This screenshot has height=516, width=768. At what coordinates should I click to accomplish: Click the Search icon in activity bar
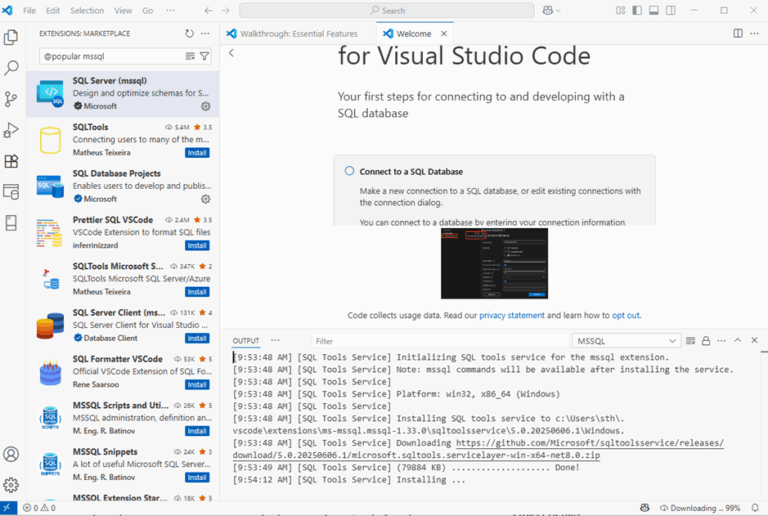tap(11, 68)
